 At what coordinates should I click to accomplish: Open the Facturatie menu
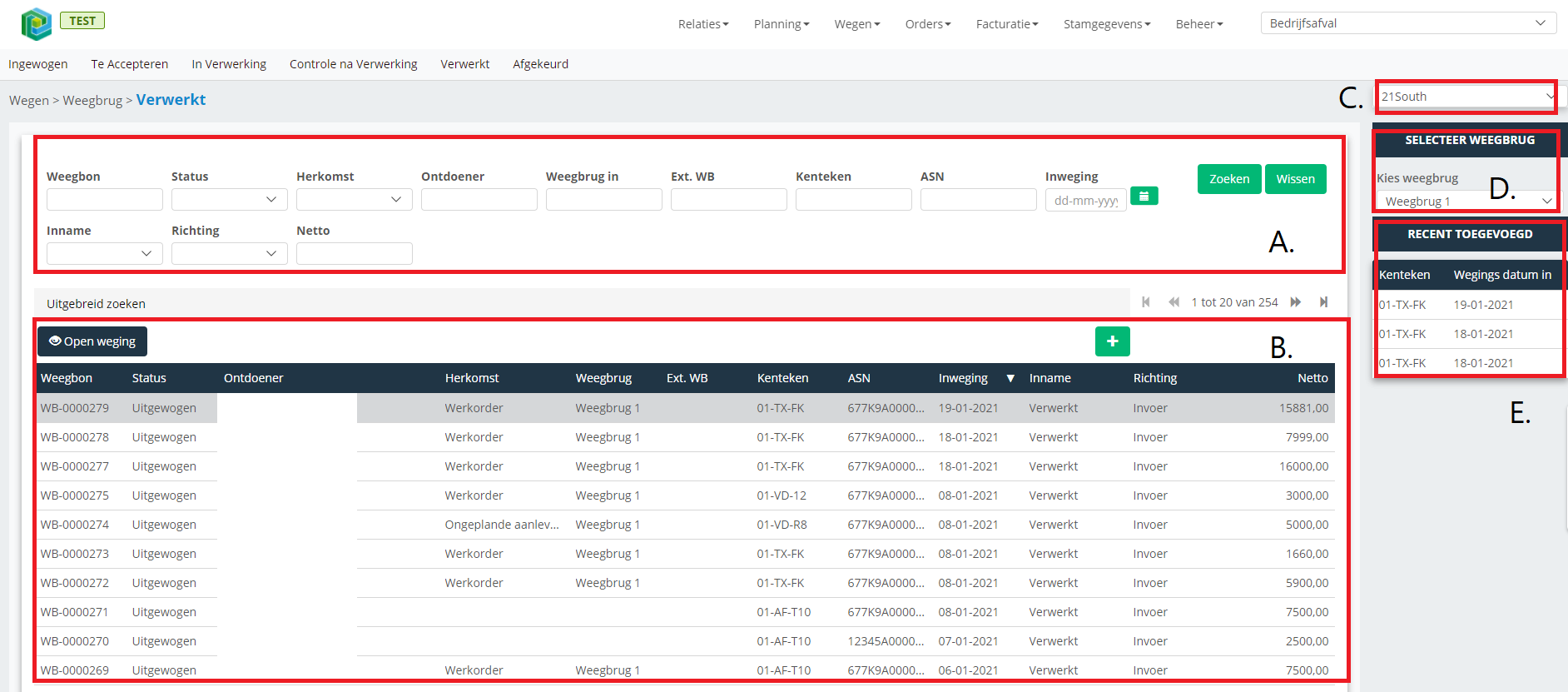pyautogui.click(x=1007, y=24)
